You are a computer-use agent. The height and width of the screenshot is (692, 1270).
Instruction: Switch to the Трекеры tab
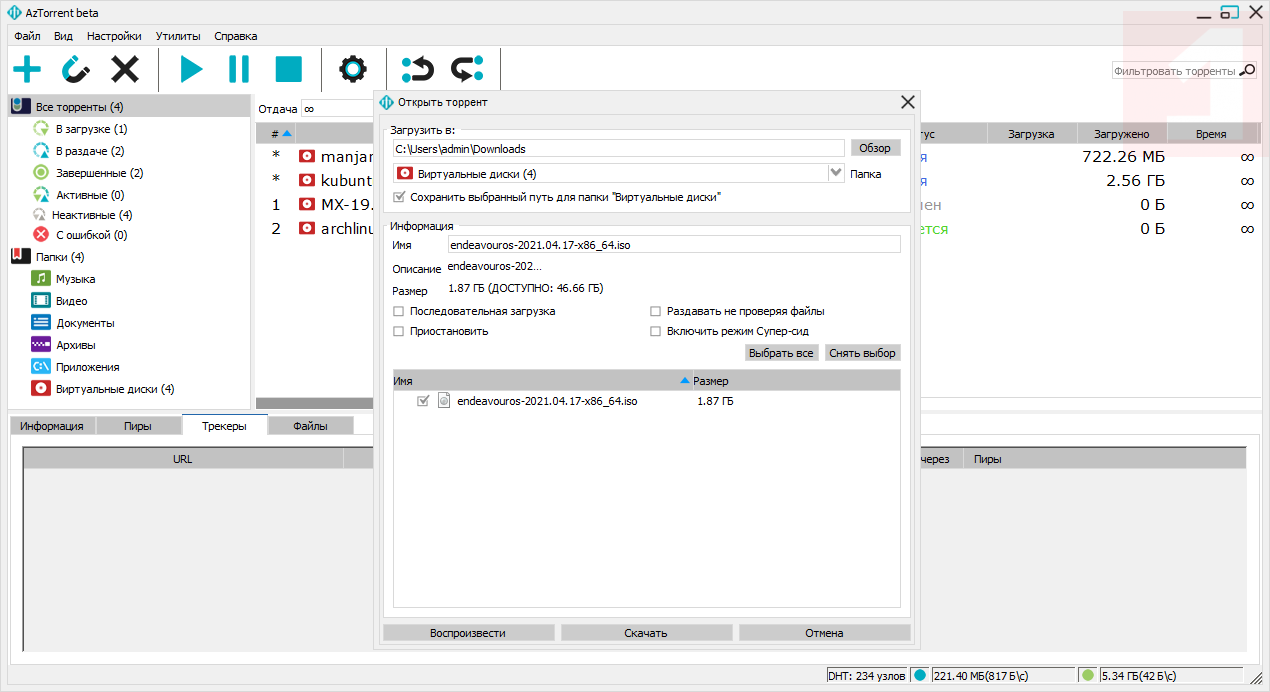(225, 425)
